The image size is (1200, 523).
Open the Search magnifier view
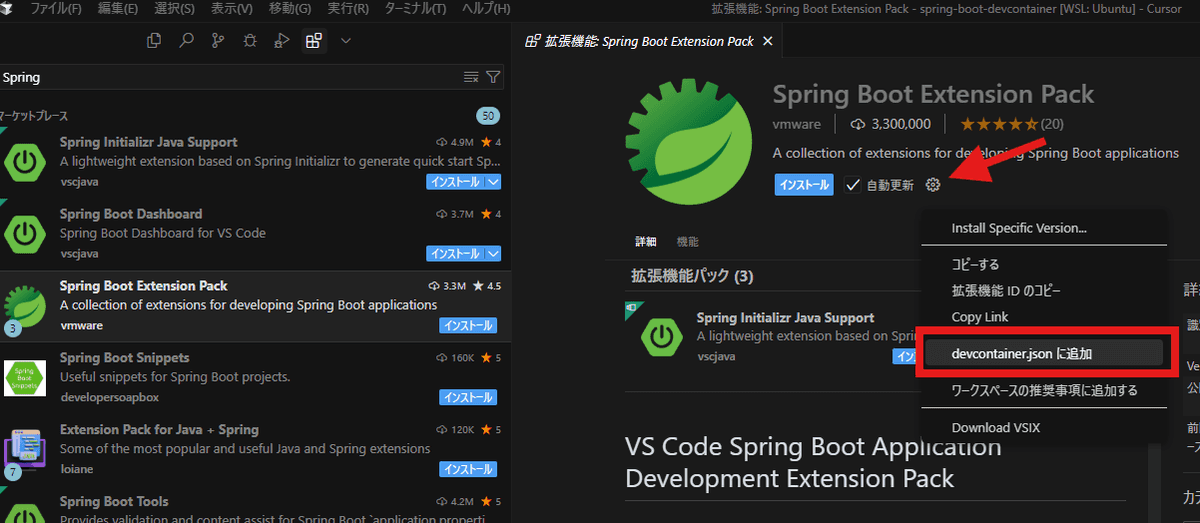click(x=186, y=41)
